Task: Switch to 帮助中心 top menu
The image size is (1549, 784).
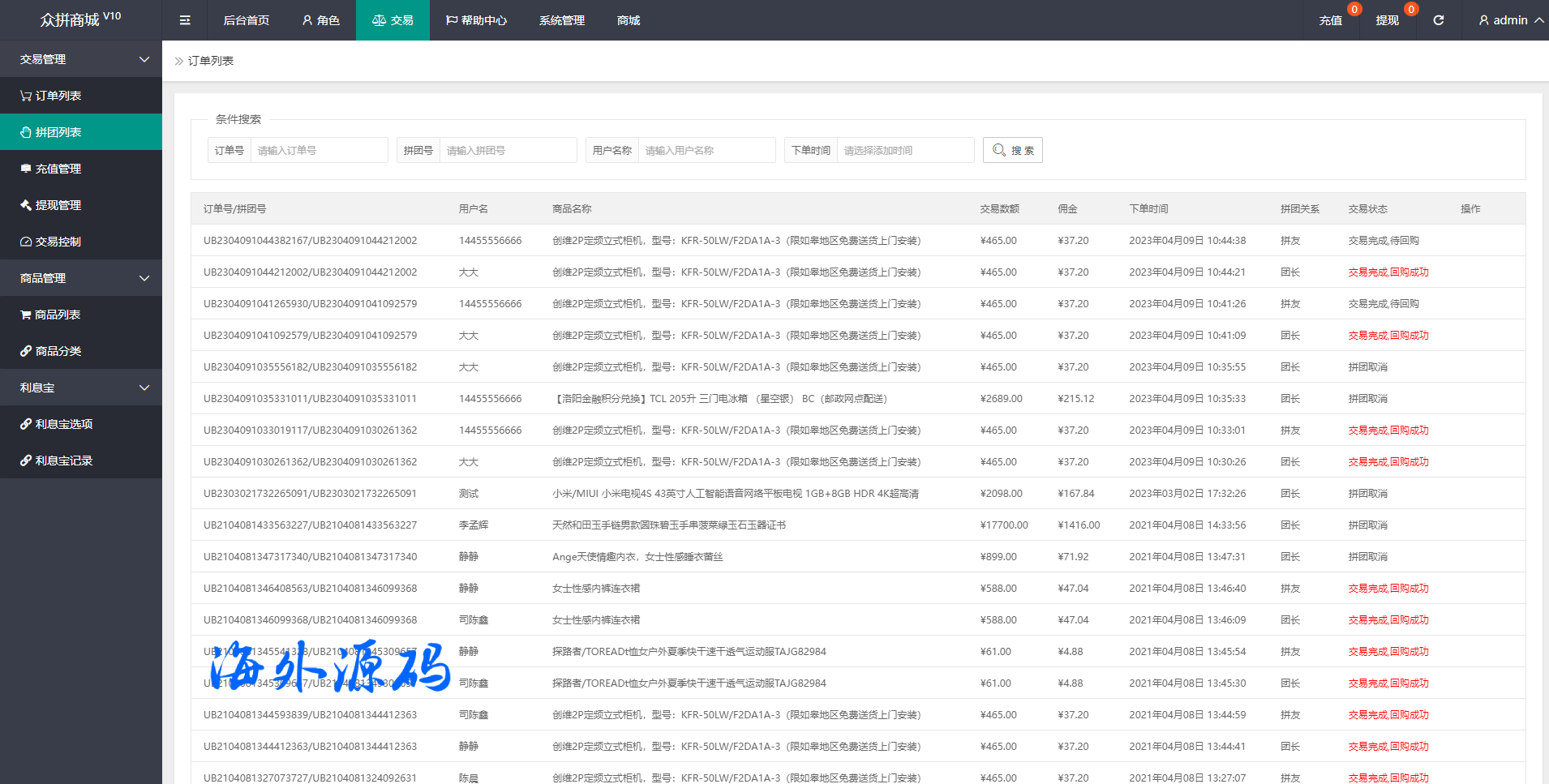Action: [x=476, y=20]
